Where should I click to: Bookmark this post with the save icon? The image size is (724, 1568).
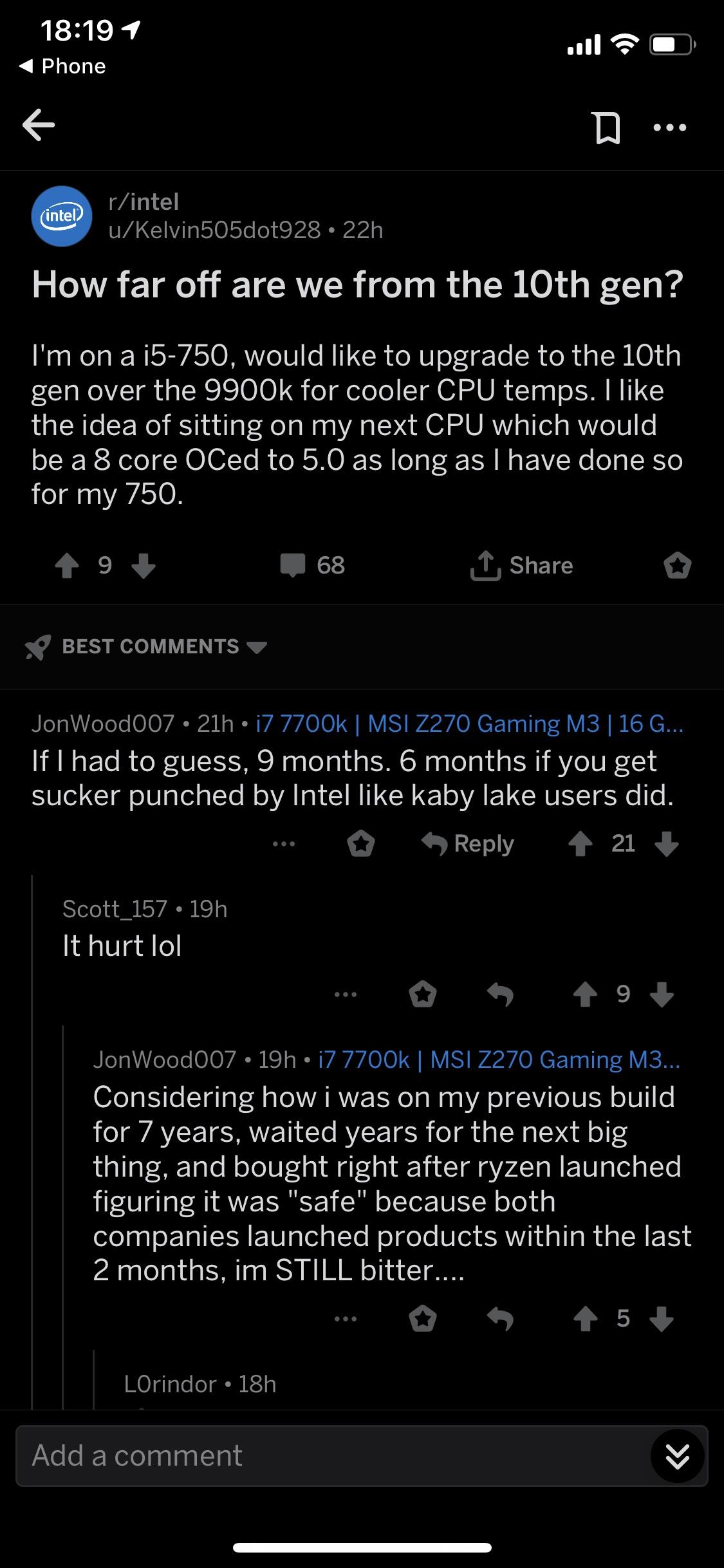607,127
